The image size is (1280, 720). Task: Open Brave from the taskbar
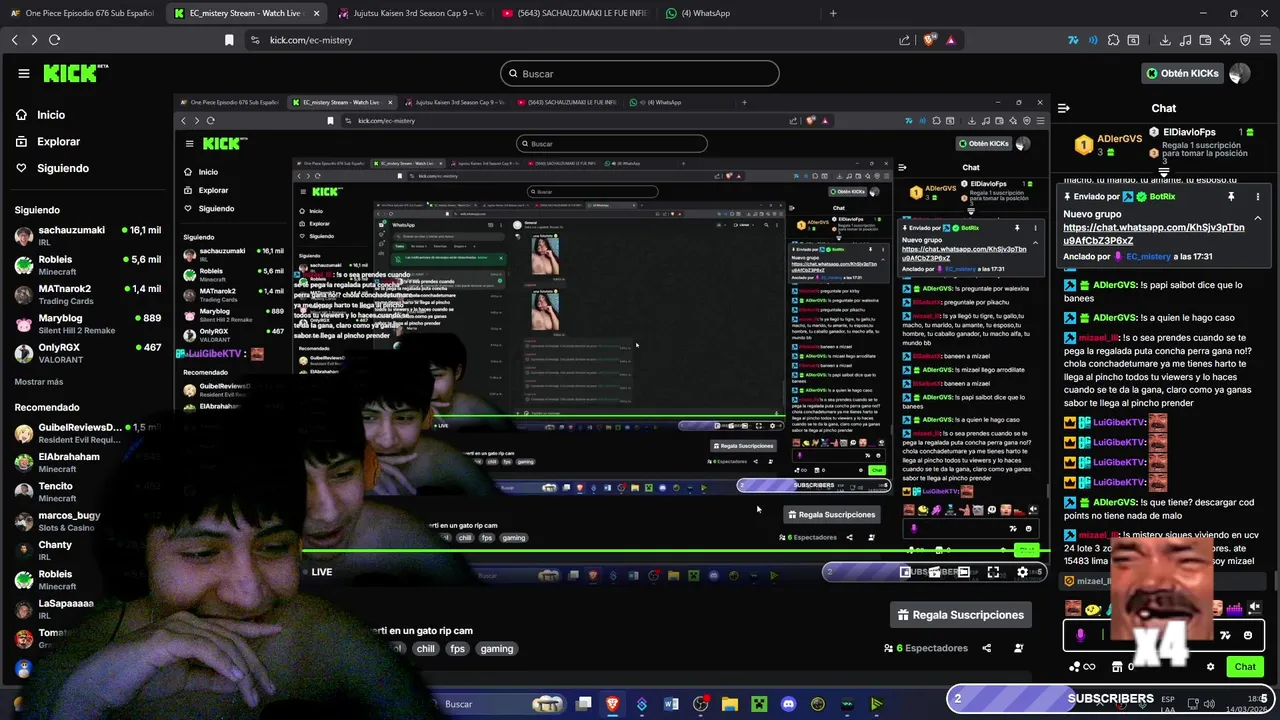pyautogui.click(x=613, y=704)
